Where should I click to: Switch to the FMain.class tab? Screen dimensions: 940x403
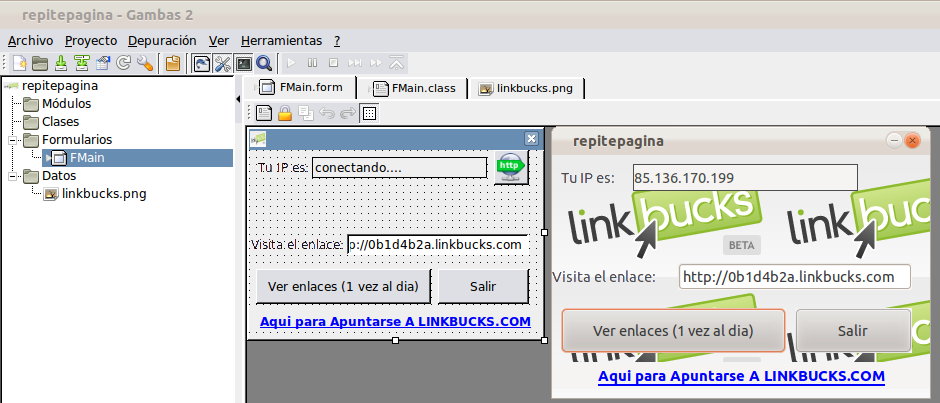[414, 89]
